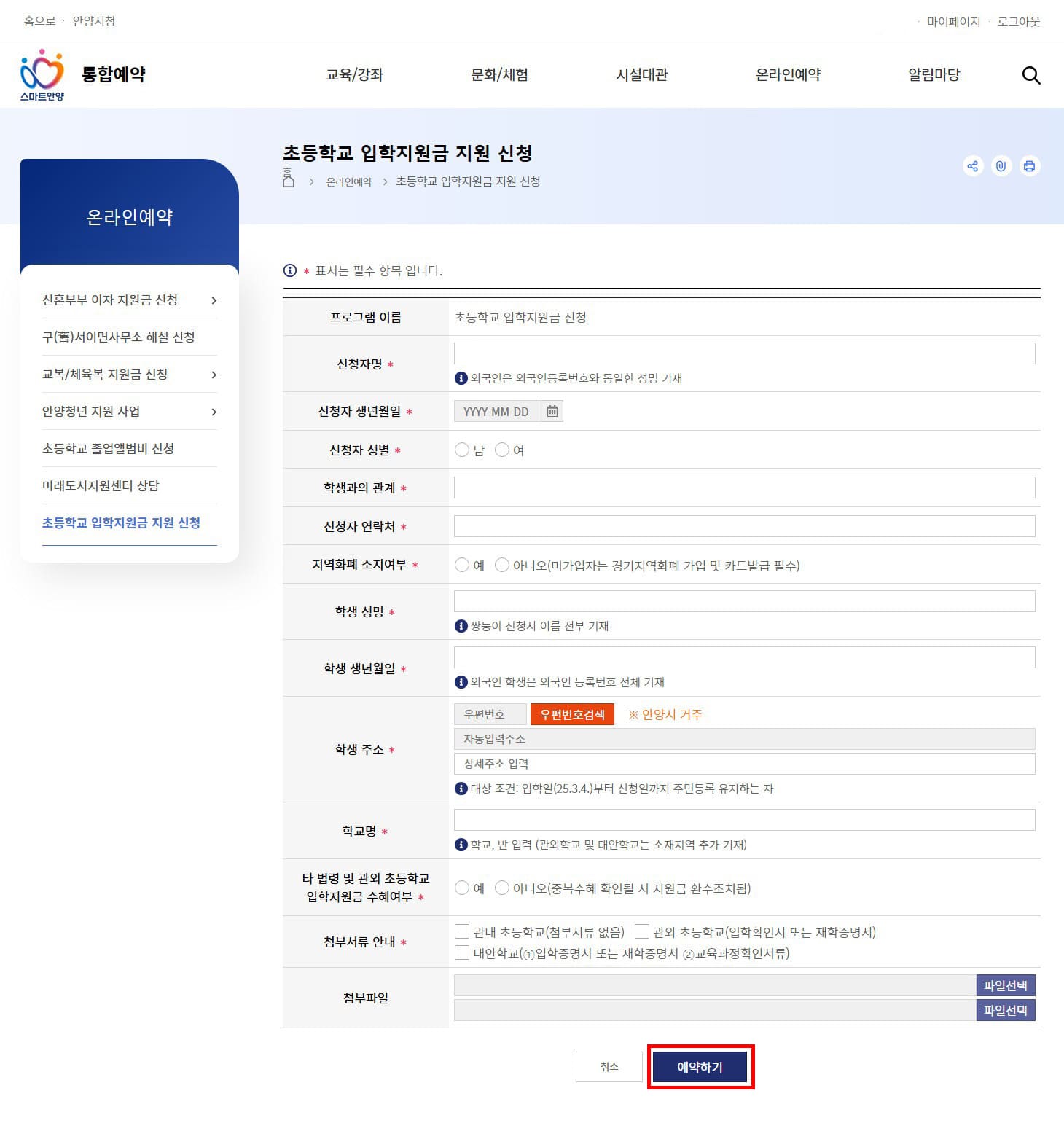
Task: Choose 예 for 지역화폐 소지여부
Action: pyautogui.click(x=462, y=564)
